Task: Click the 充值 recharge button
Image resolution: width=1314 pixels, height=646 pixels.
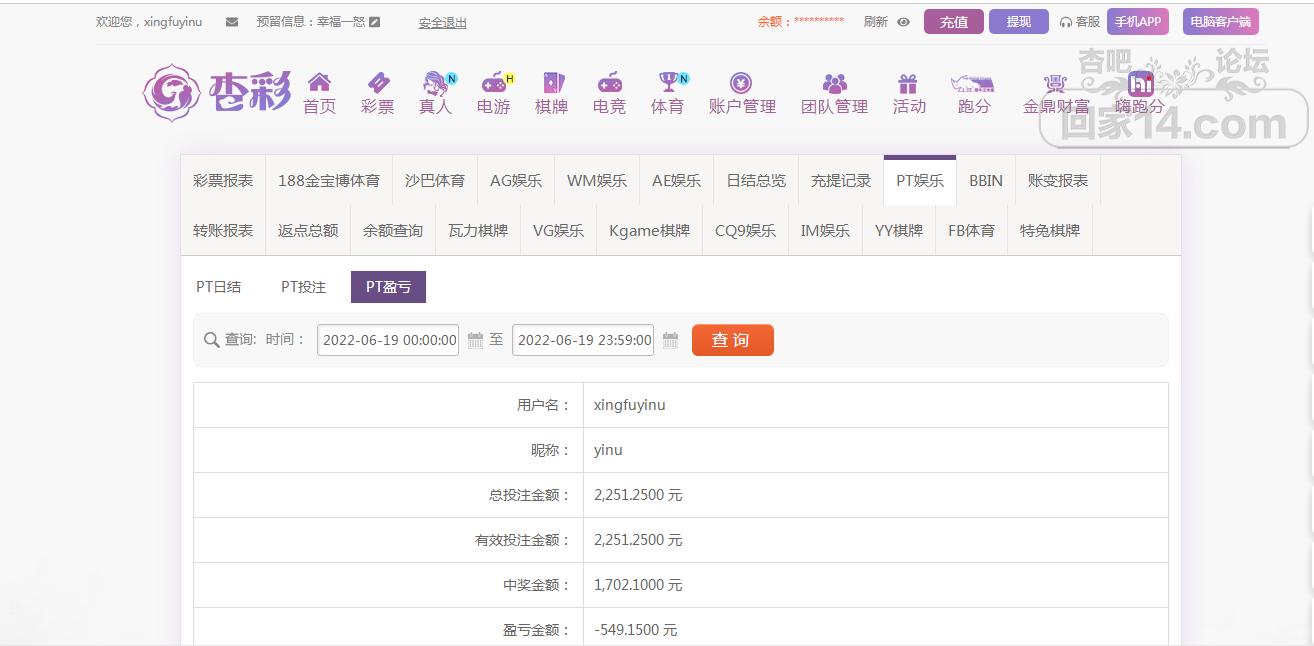Action: [x=953, y=22]
